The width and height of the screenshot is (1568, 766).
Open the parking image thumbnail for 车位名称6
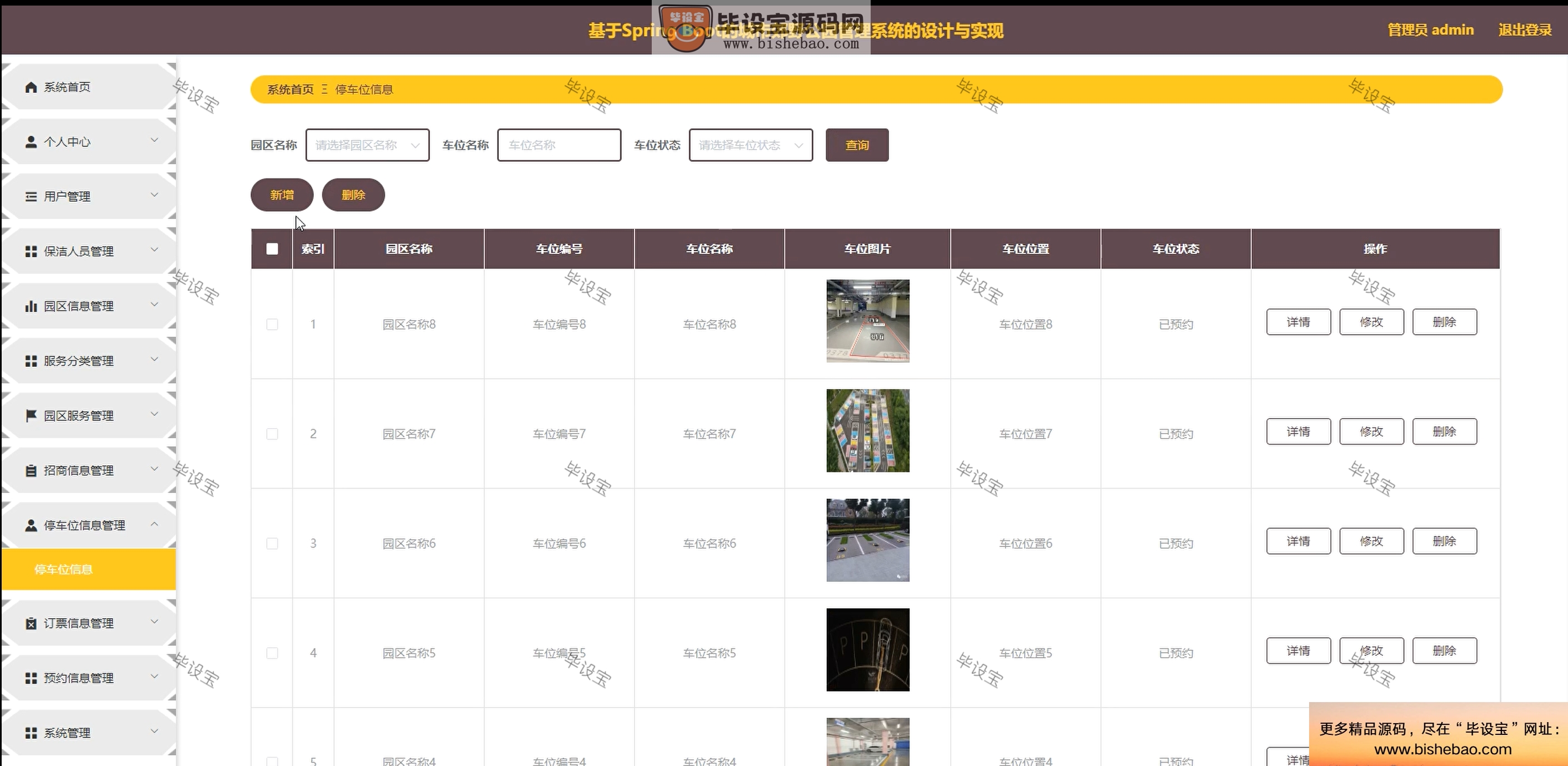click(x=868, y=540)
